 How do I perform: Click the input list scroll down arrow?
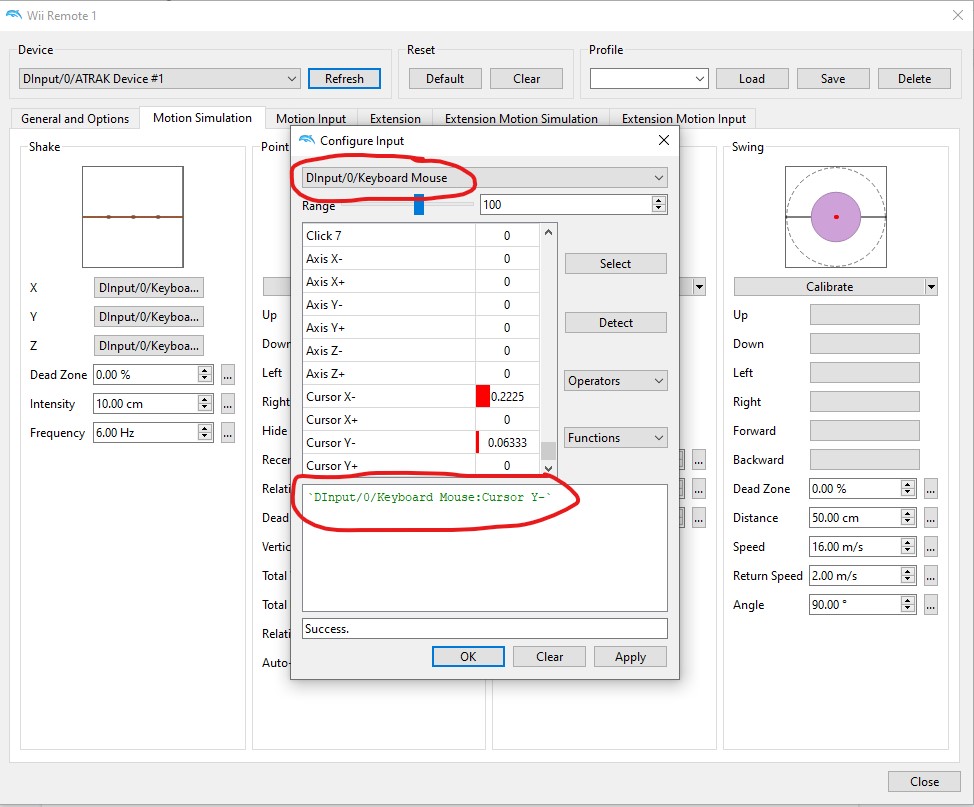pyautogui.click(x=548, y=468)
